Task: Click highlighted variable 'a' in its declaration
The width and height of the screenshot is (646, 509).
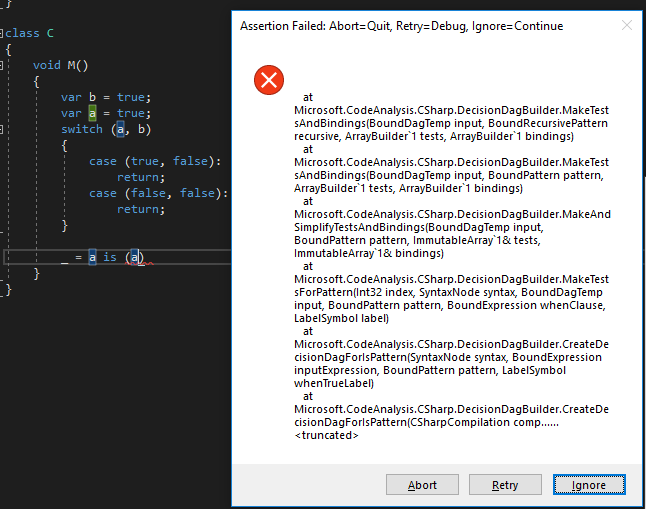Action: [92, 113]
